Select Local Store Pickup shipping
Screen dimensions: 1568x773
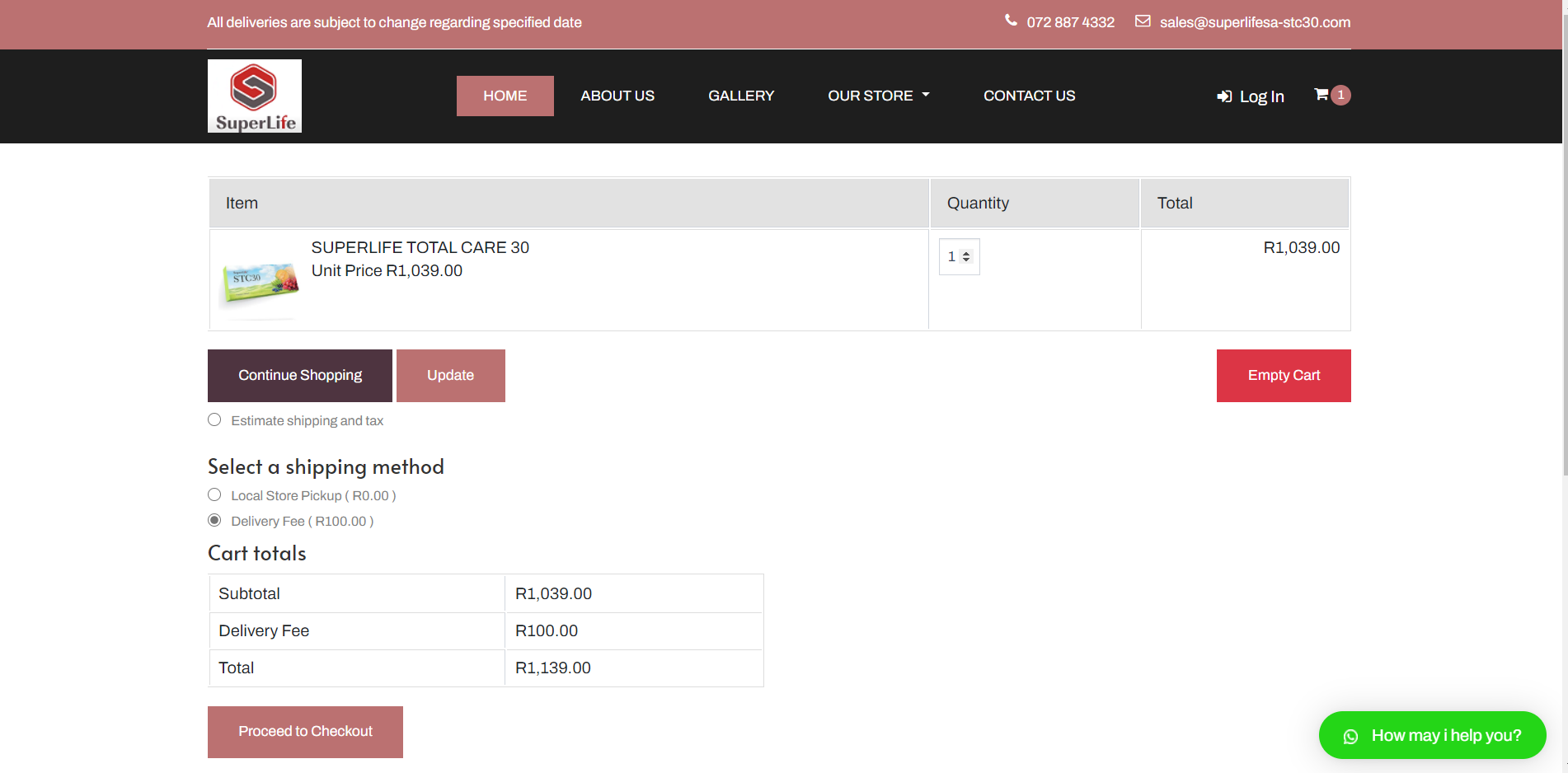click(214, 495)
